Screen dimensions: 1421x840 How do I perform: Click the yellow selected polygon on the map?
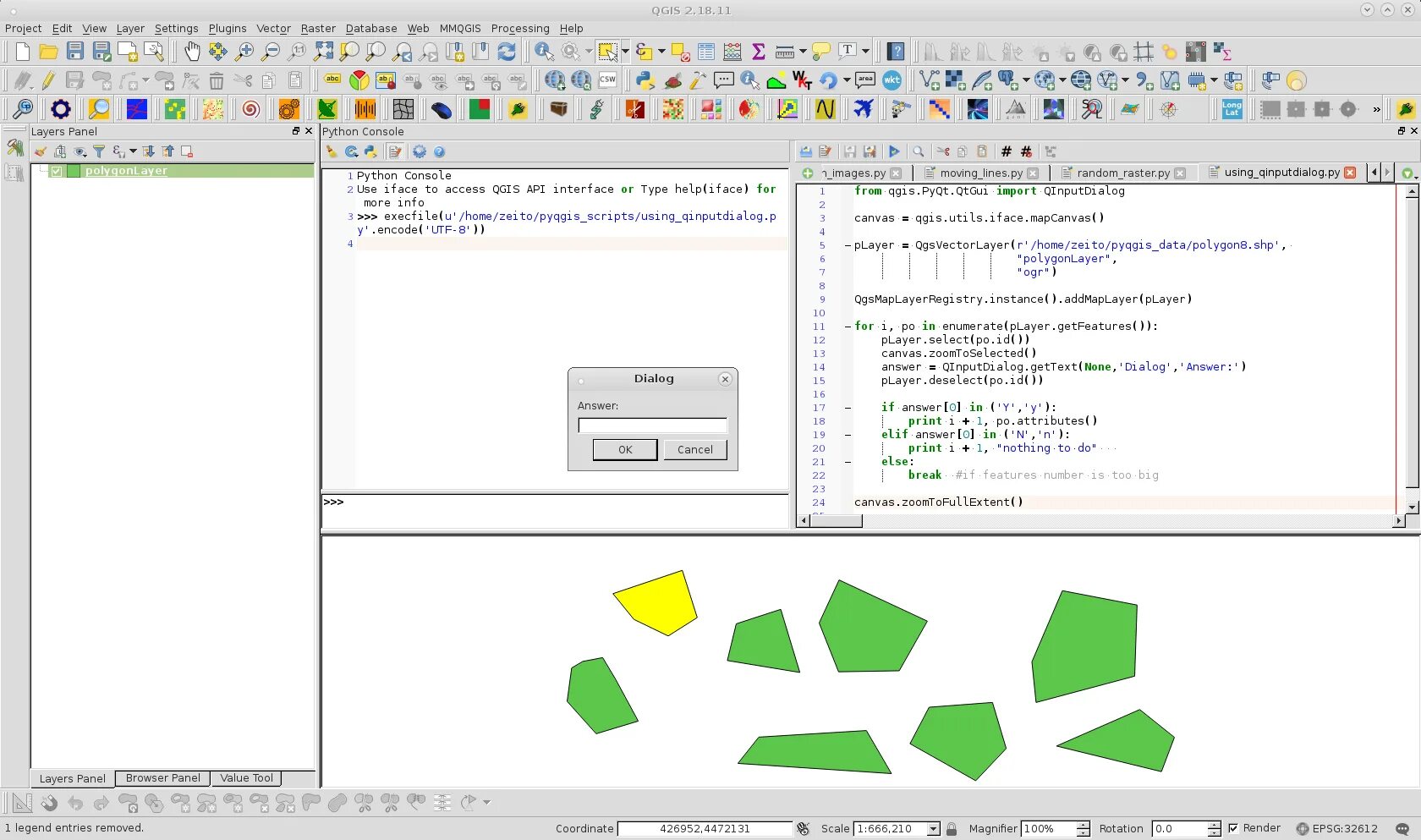click(x=658, y=602)
